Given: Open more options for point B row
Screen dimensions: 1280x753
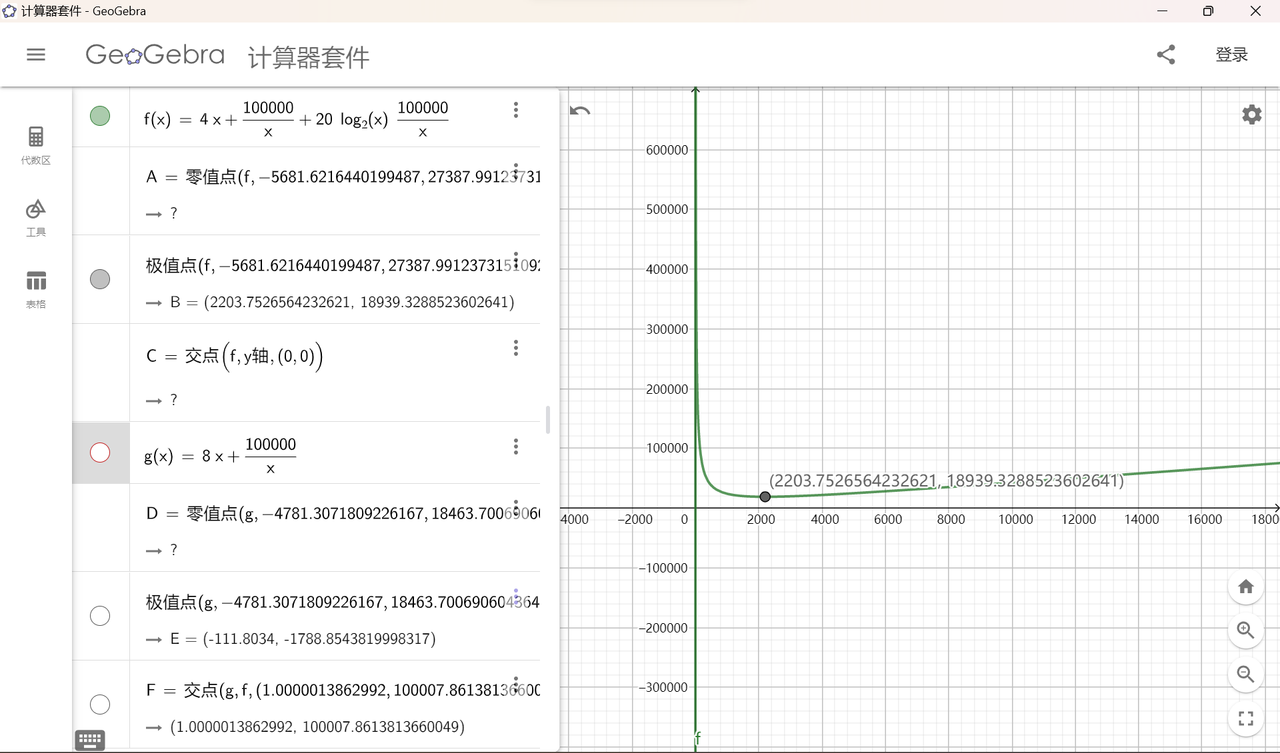Looking at the screenshot, I should (516, 259).
